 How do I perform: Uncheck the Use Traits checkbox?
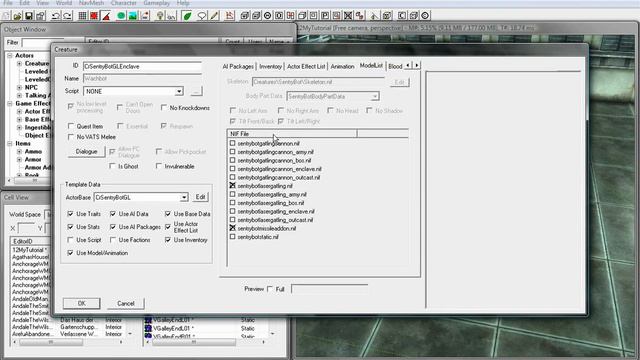pyautogui.click(x=70, y=214)
